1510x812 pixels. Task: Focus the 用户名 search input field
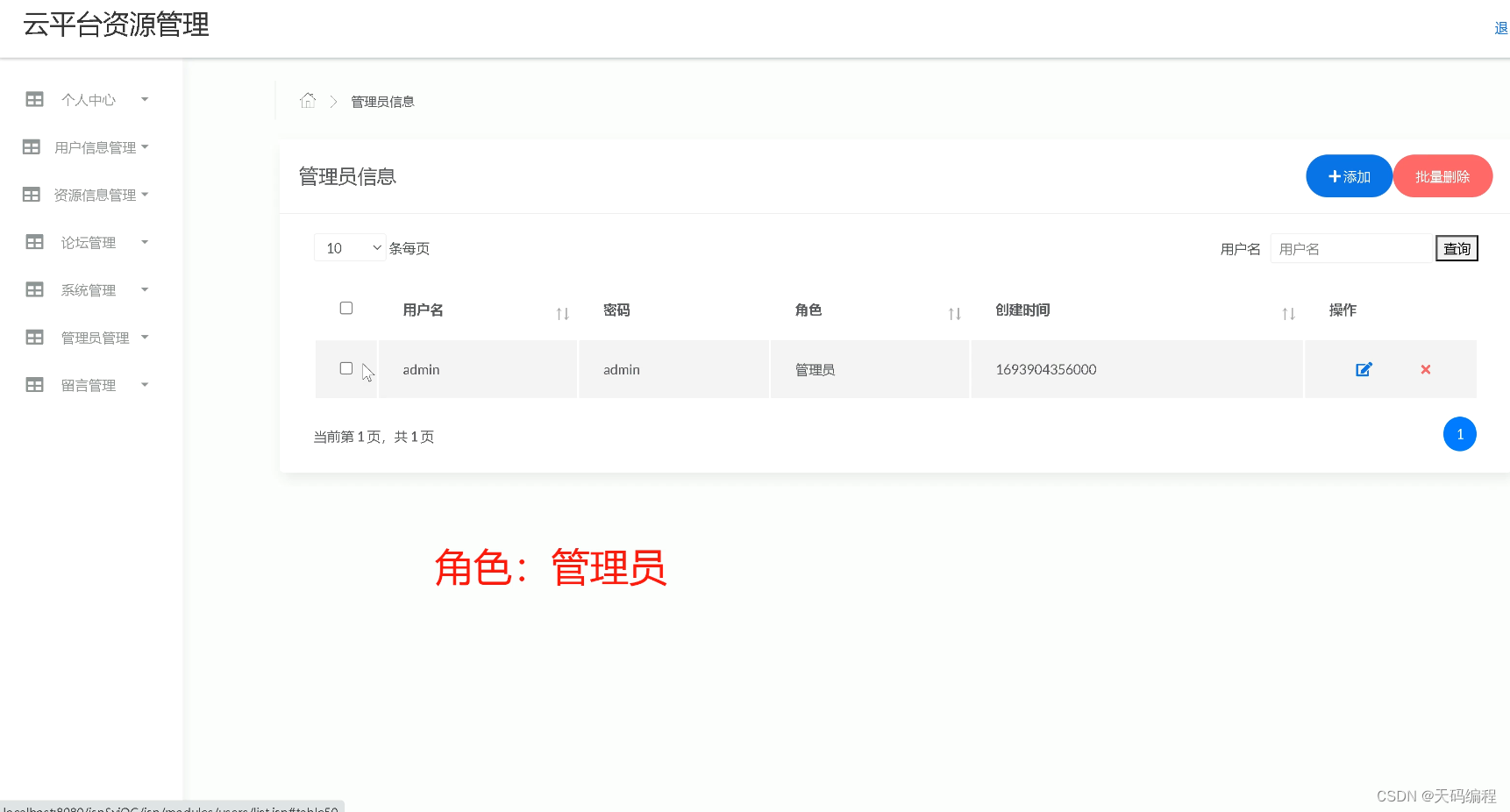1351,249
